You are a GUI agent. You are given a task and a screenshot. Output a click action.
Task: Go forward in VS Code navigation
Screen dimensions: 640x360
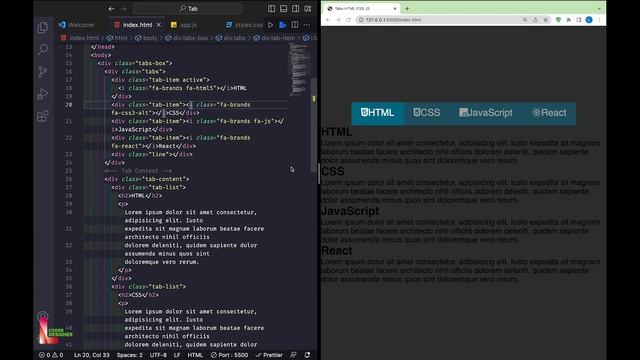(x=124, y=9)
